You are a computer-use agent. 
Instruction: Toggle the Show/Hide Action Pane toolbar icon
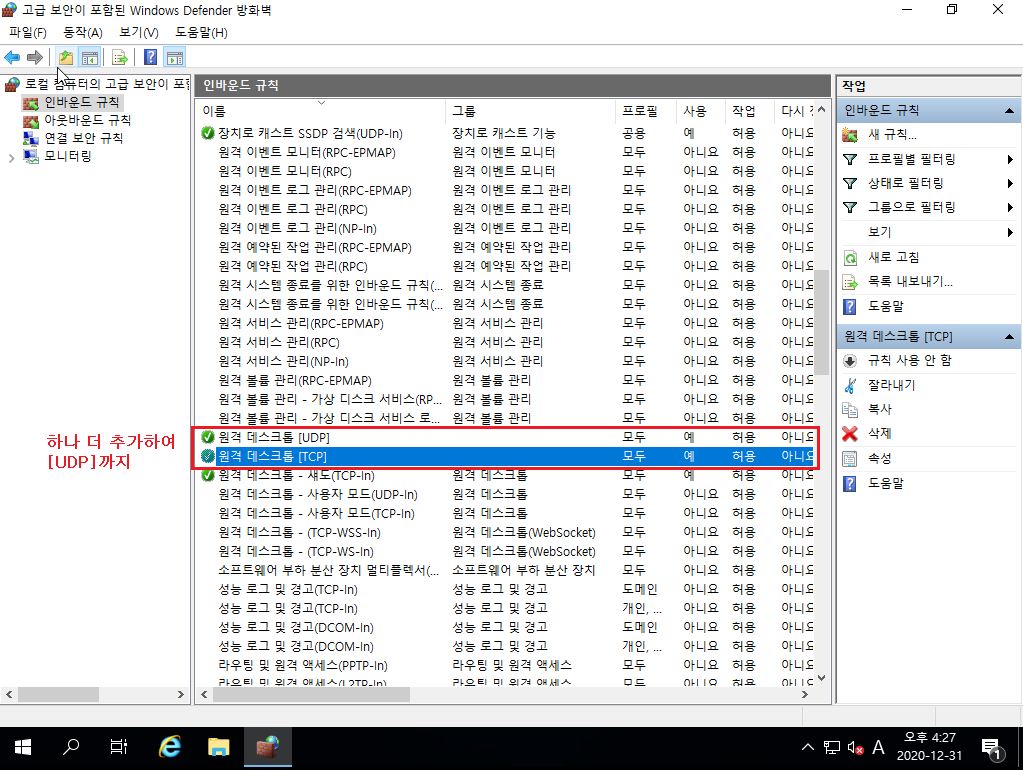(174, 57)
